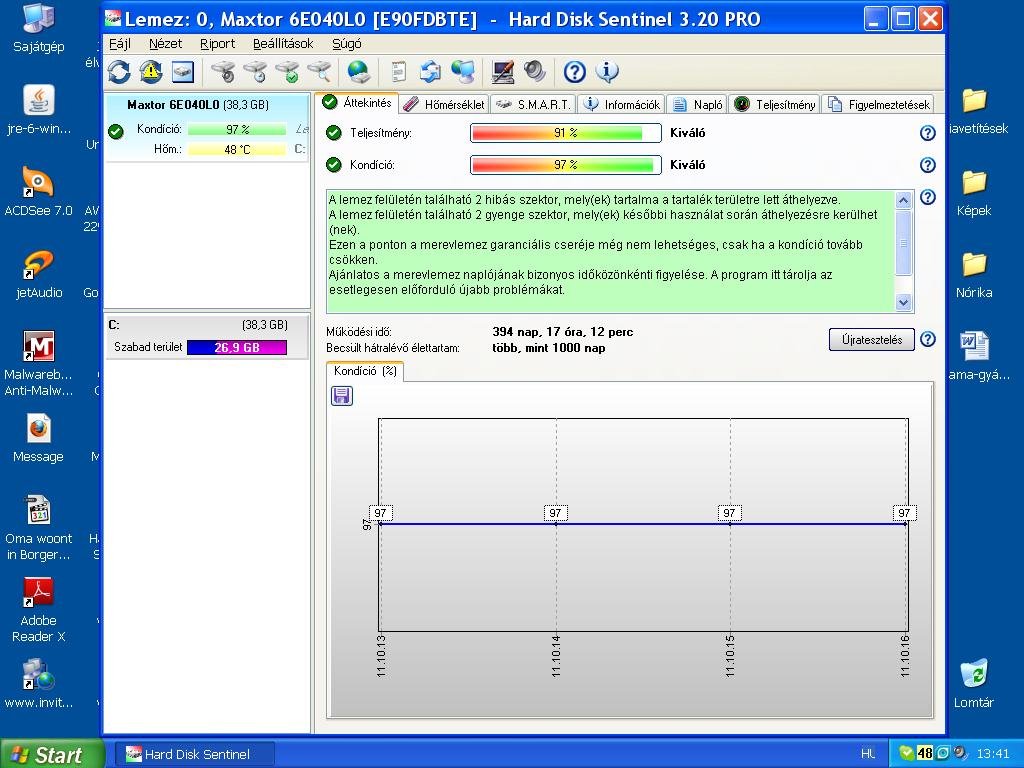Image resolution: width=1024 pixels, height=768 pixels.
Task: Switch to the Napló tab
Action: tap(697, 104)
